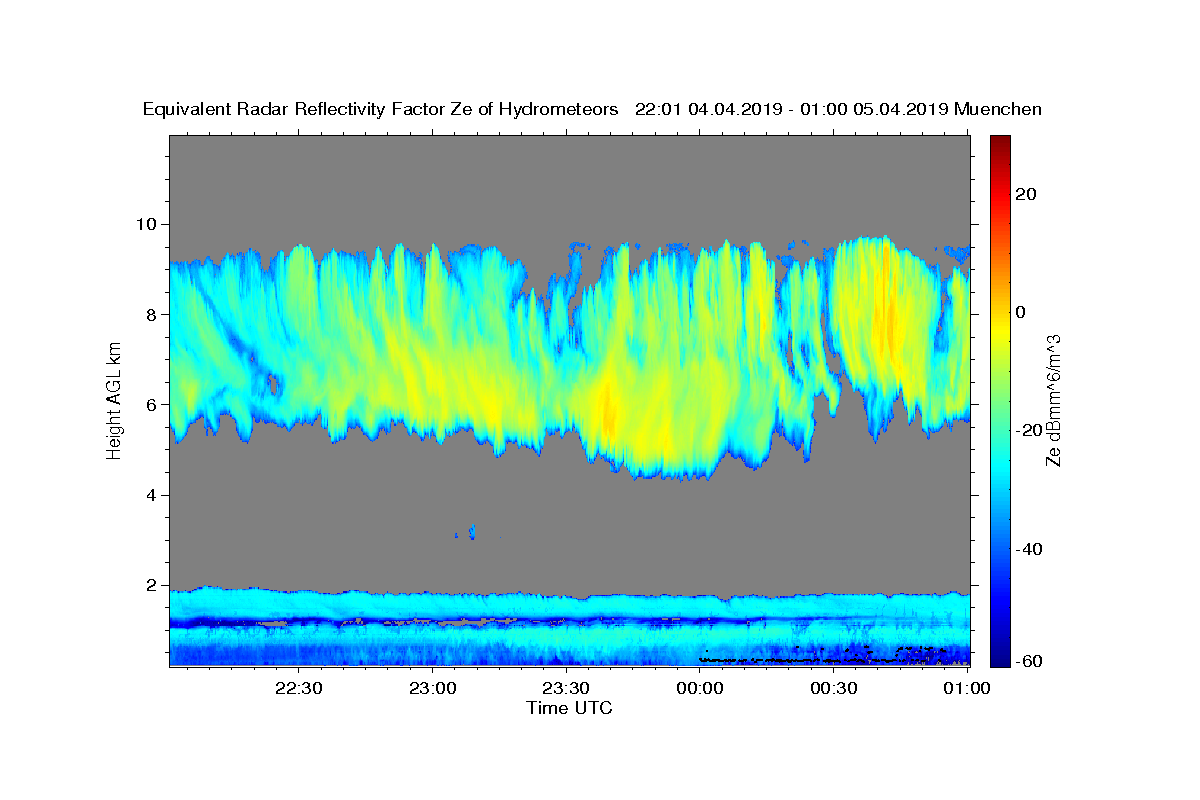This screenshot has width=1200, height=800.
Task: Click the colorbar tick value '0'
Action: pyautogui.click(x=1022, y=312)
